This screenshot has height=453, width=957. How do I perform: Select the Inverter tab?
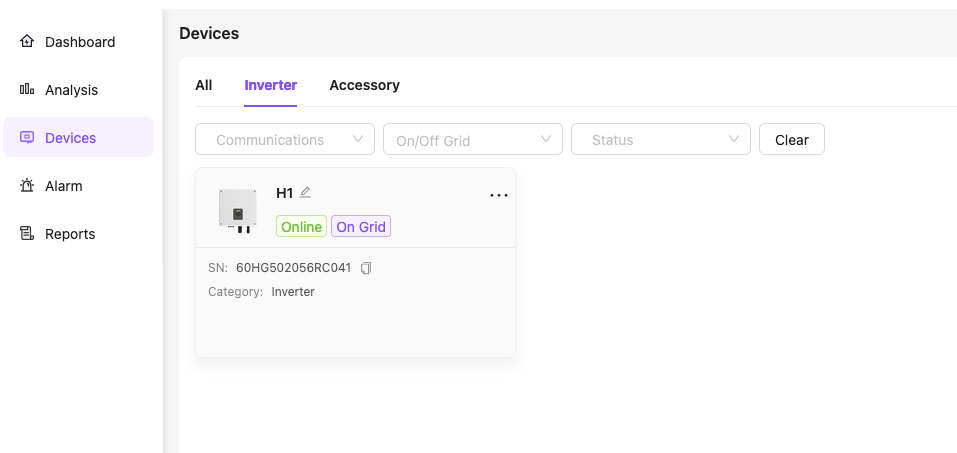[x=270, y=85]
